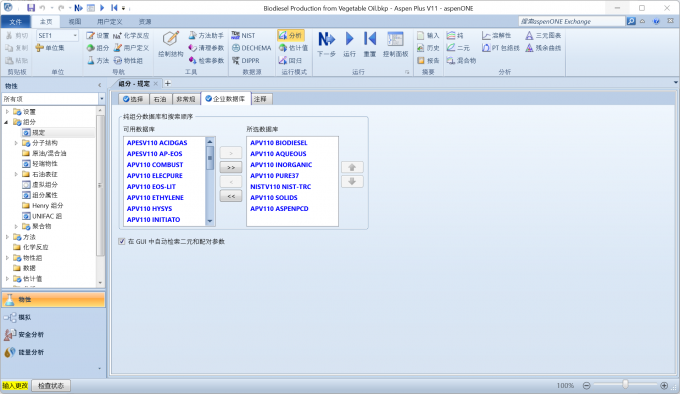
Task: Select APV110 BIODIESEL in selected databases
Action: pos(278,143)
